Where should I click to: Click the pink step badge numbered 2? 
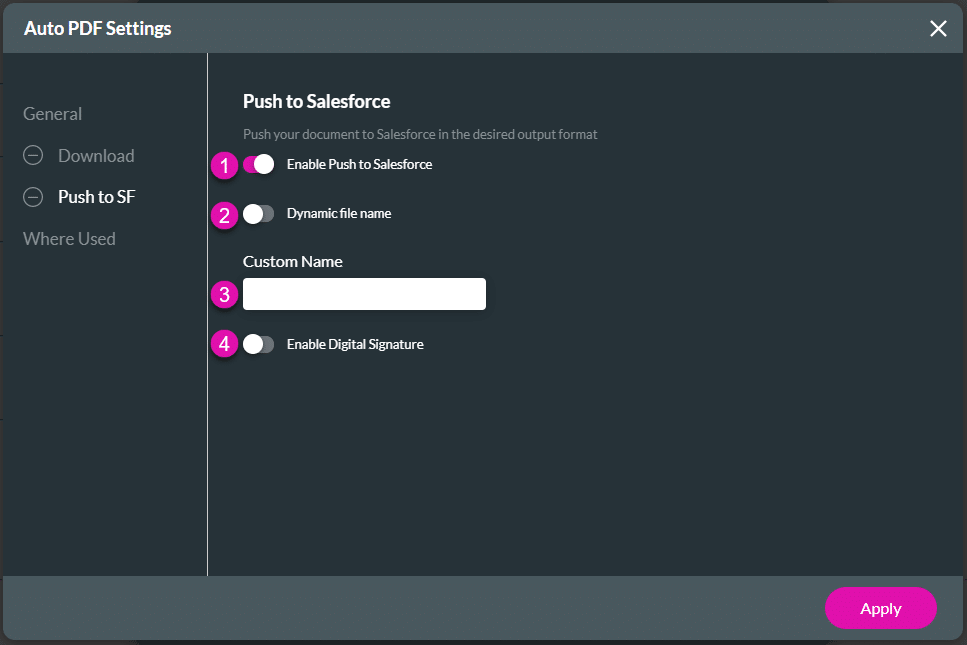[224, 215]
